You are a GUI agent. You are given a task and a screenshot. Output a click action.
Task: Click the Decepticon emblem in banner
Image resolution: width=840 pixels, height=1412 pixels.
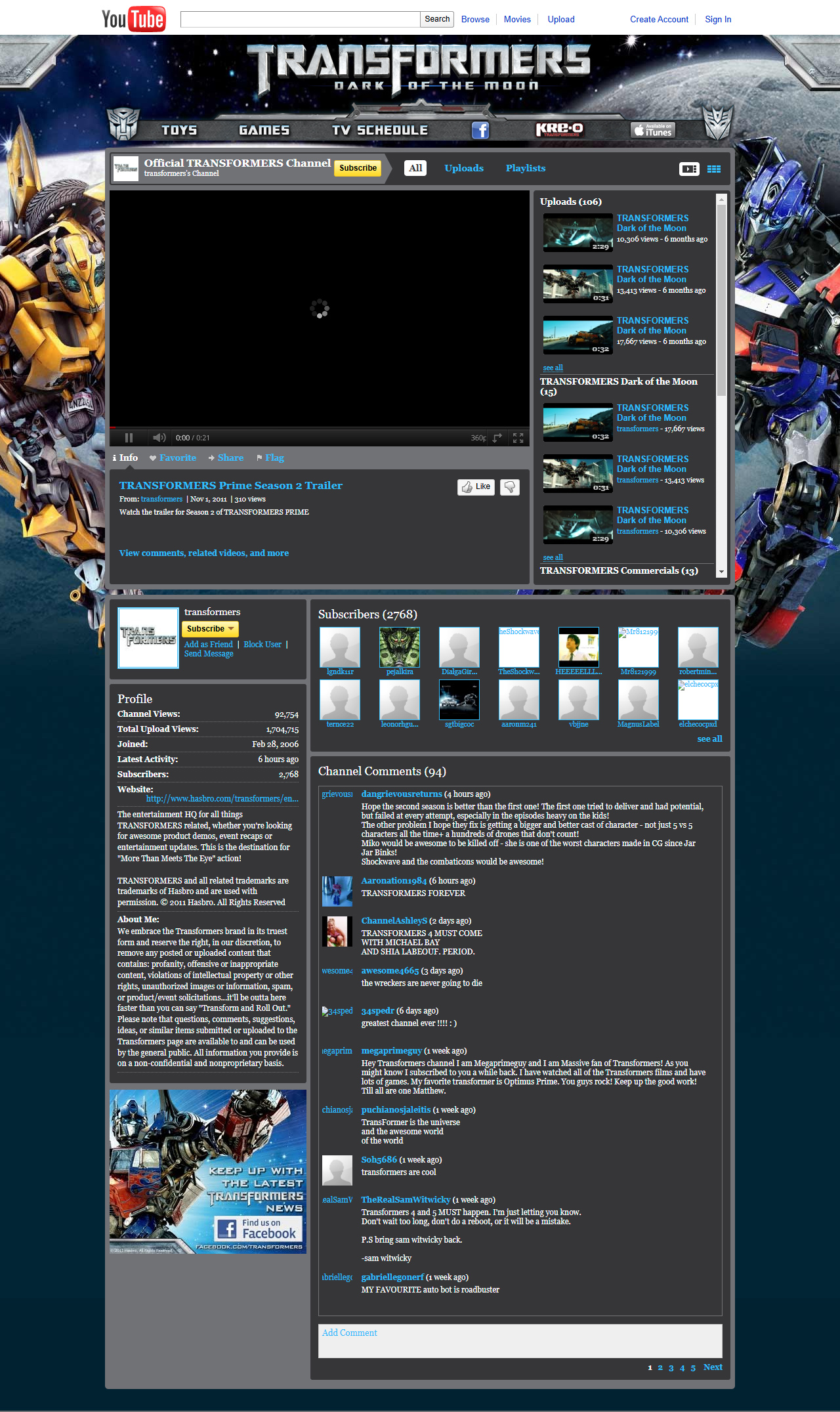717,123
